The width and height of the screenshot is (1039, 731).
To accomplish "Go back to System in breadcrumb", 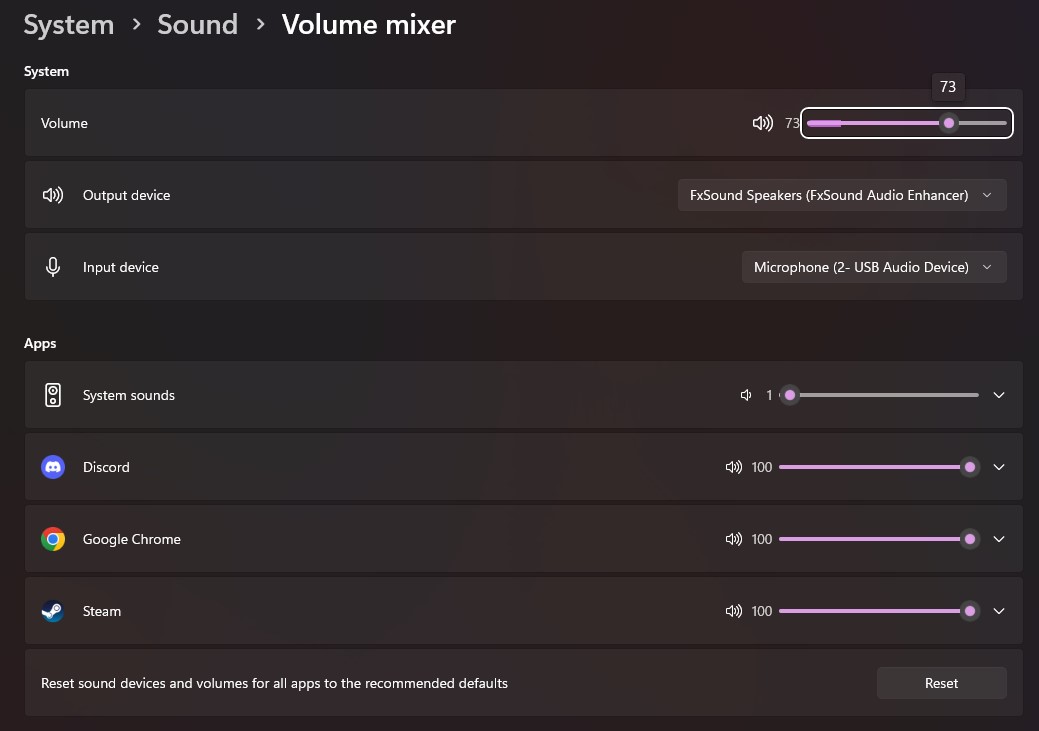I will click(69, 25).
